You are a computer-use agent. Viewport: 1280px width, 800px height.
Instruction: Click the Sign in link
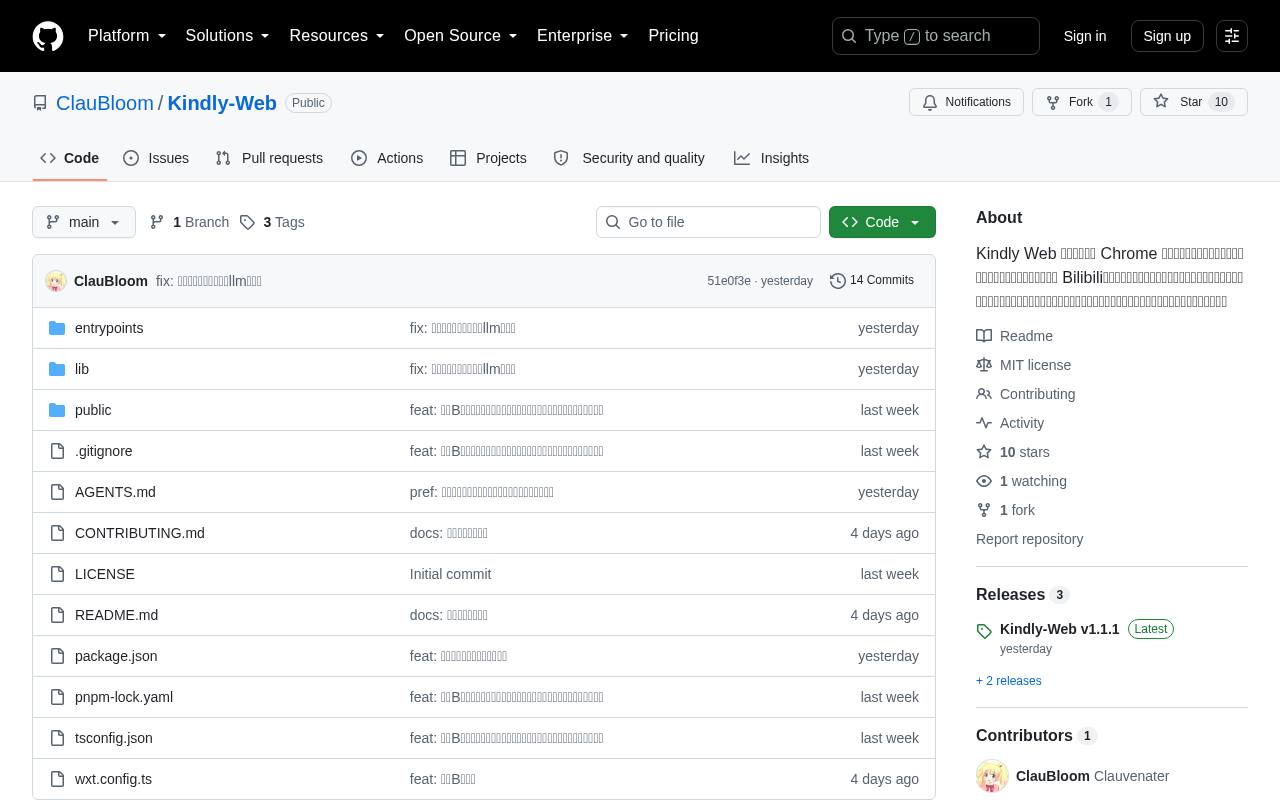[1085, 36]
